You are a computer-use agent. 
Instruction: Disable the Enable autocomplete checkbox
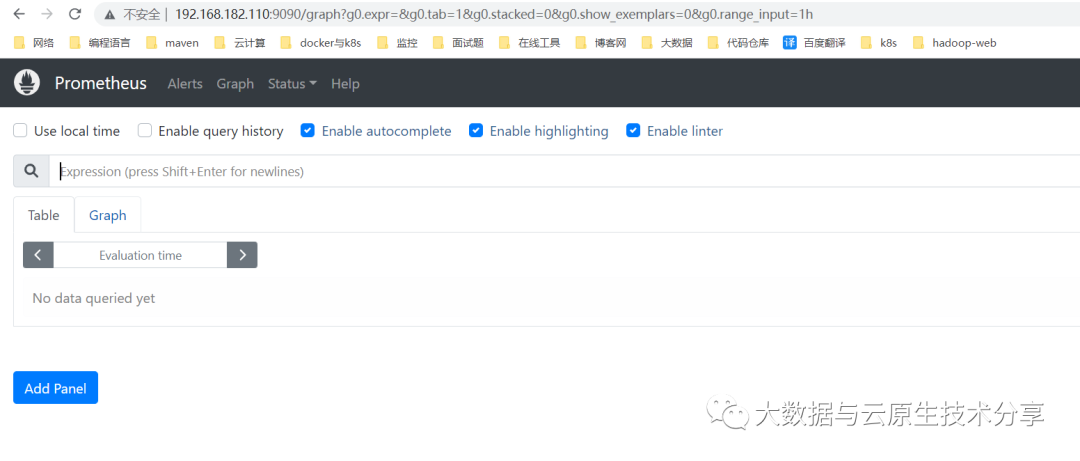[x=308, y=131]
